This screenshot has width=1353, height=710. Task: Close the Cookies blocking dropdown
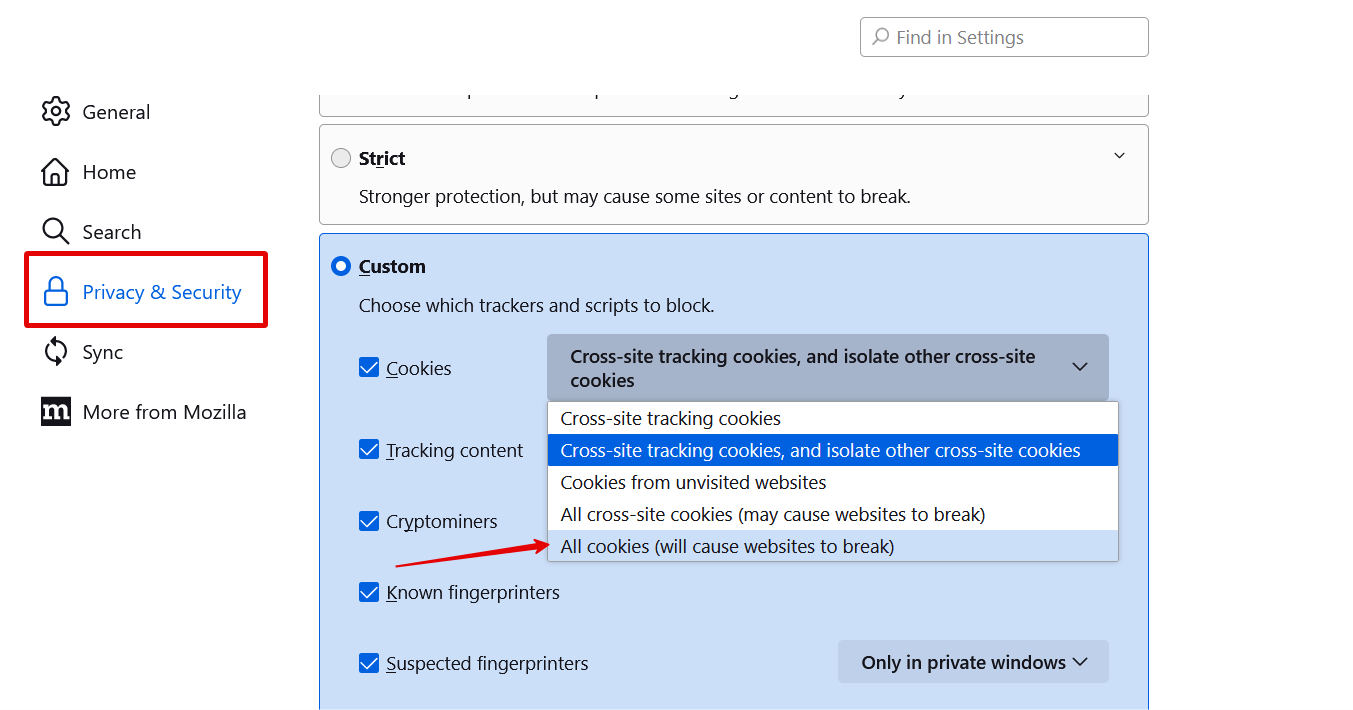(x=828, y=368)
